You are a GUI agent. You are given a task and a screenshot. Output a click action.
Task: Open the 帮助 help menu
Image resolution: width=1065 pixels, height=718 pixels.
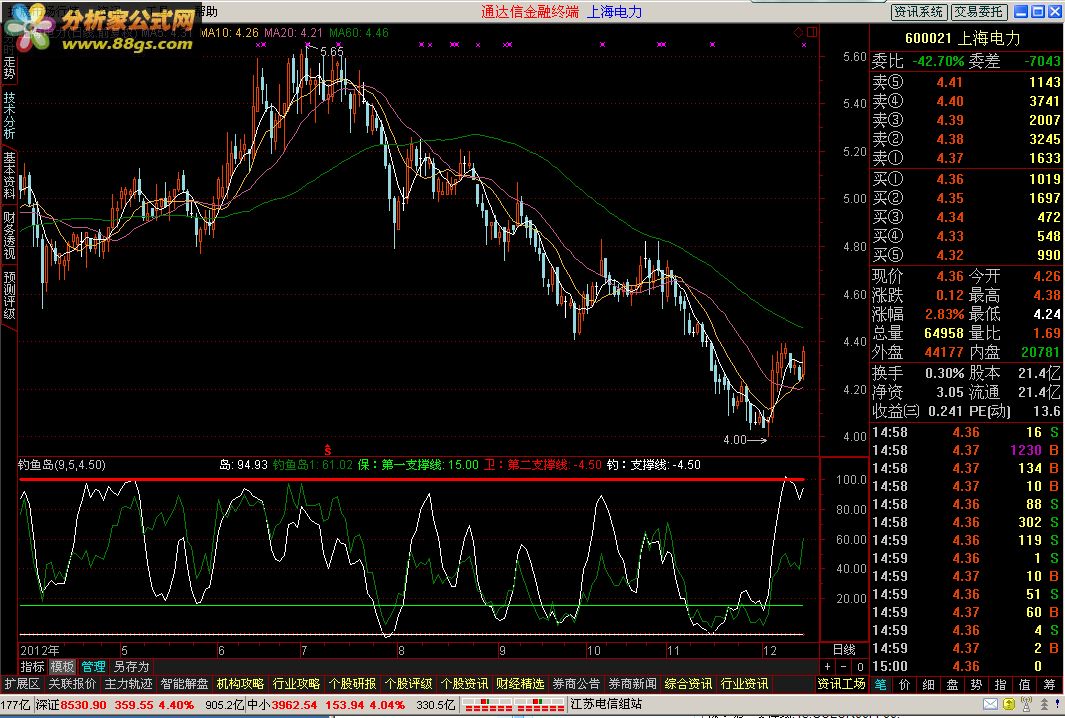pyautogui.click(x=206, y=12)
